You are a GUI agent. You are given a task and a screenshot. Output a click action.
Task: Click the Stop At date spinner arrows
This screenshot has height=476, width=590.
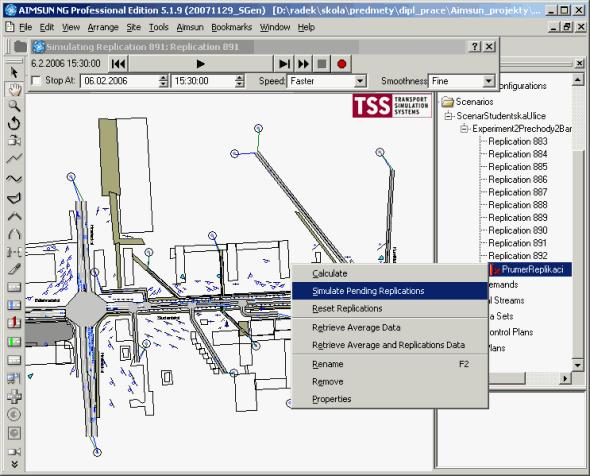click(163, 81)
